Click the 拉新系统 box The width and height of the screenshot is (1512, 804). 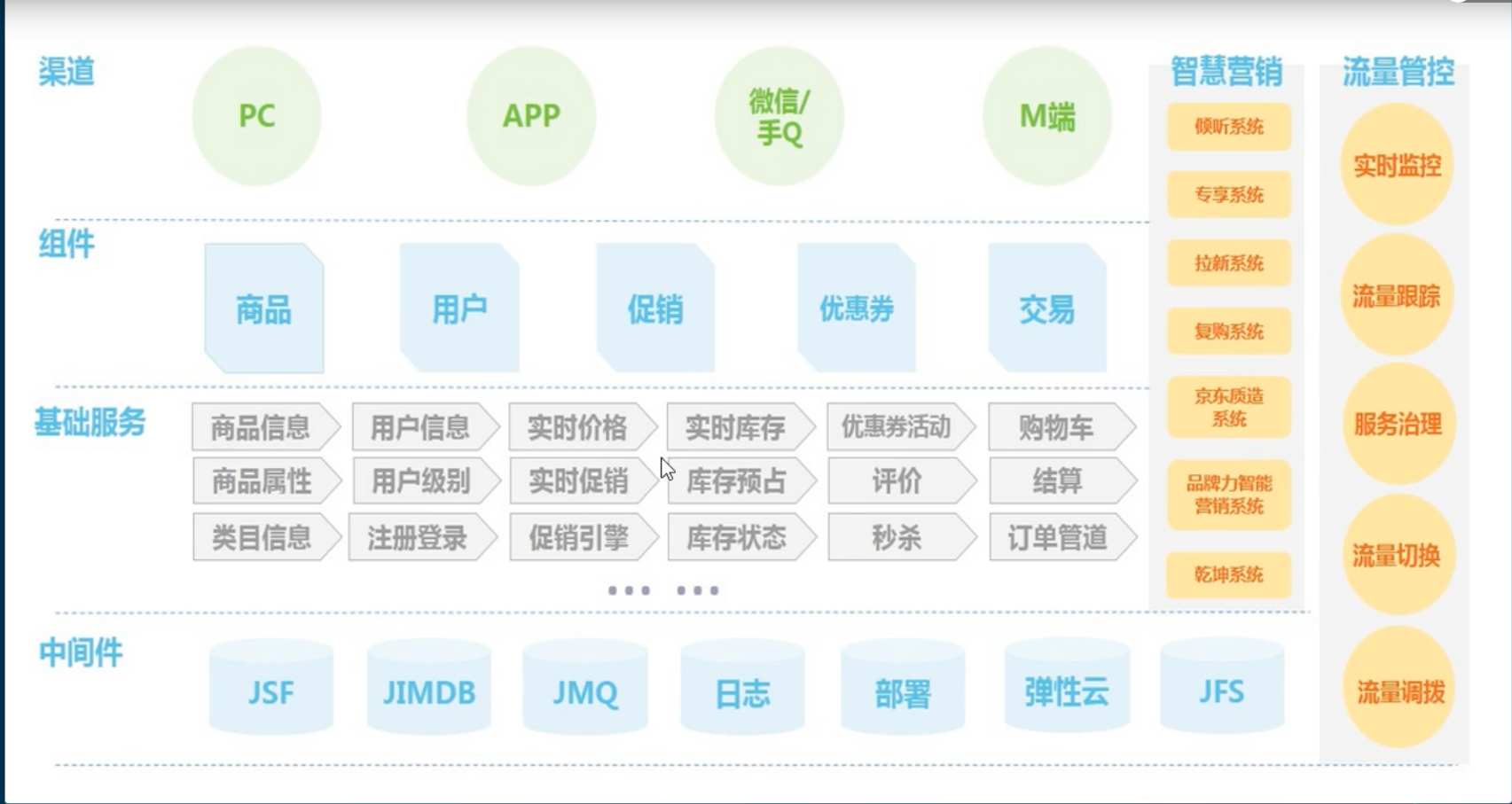point(1229,263)
